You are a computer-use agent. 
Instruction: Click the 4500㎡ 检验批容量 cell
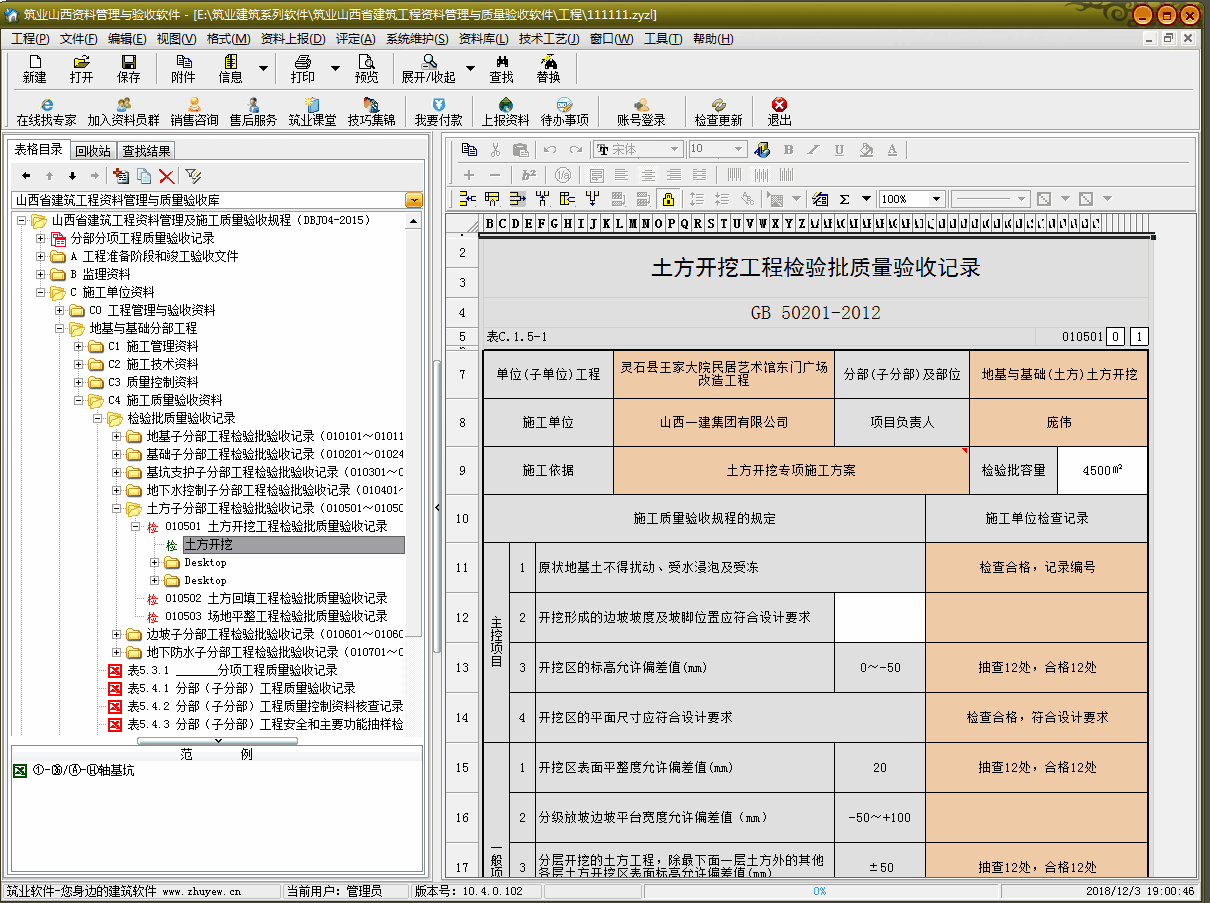[x=1102, y=470]
